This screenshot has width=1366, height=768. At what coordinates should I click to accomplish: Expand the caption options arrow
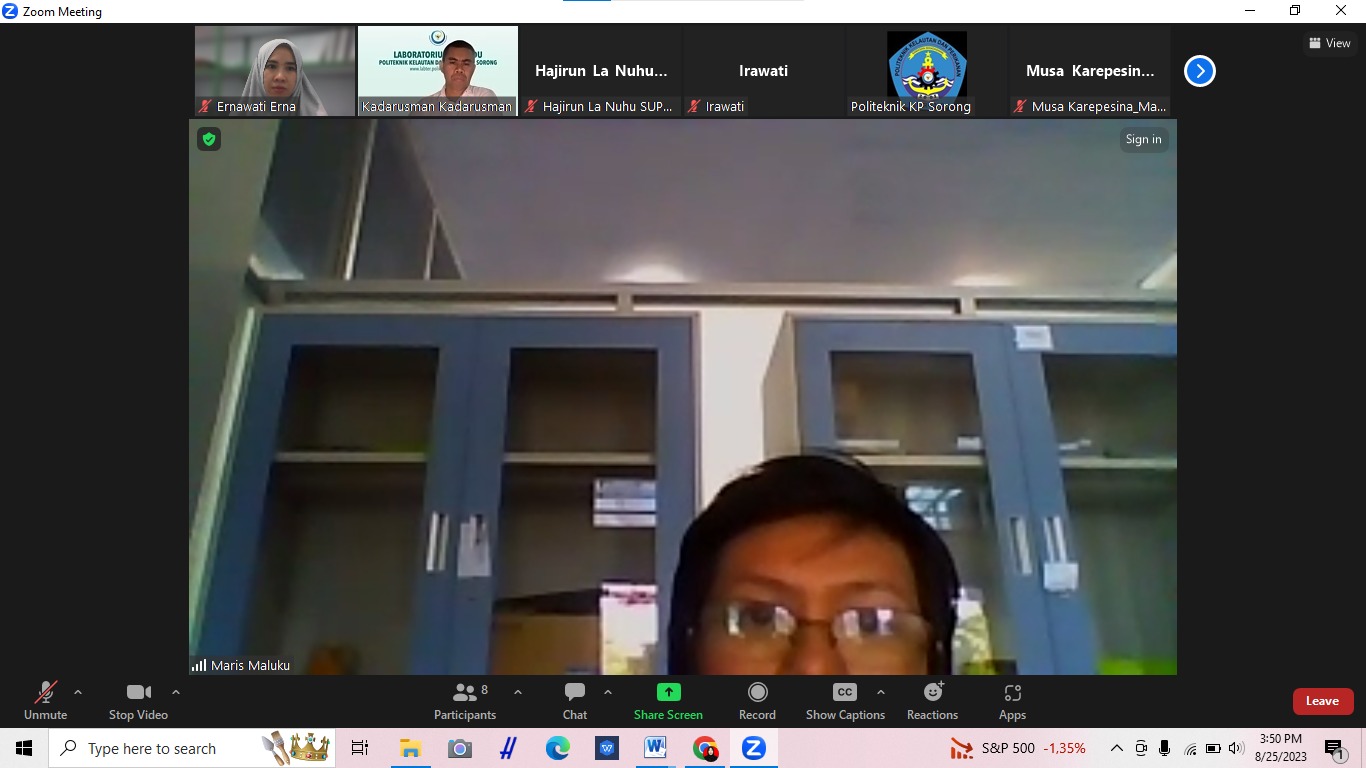[x=880, y=692]
